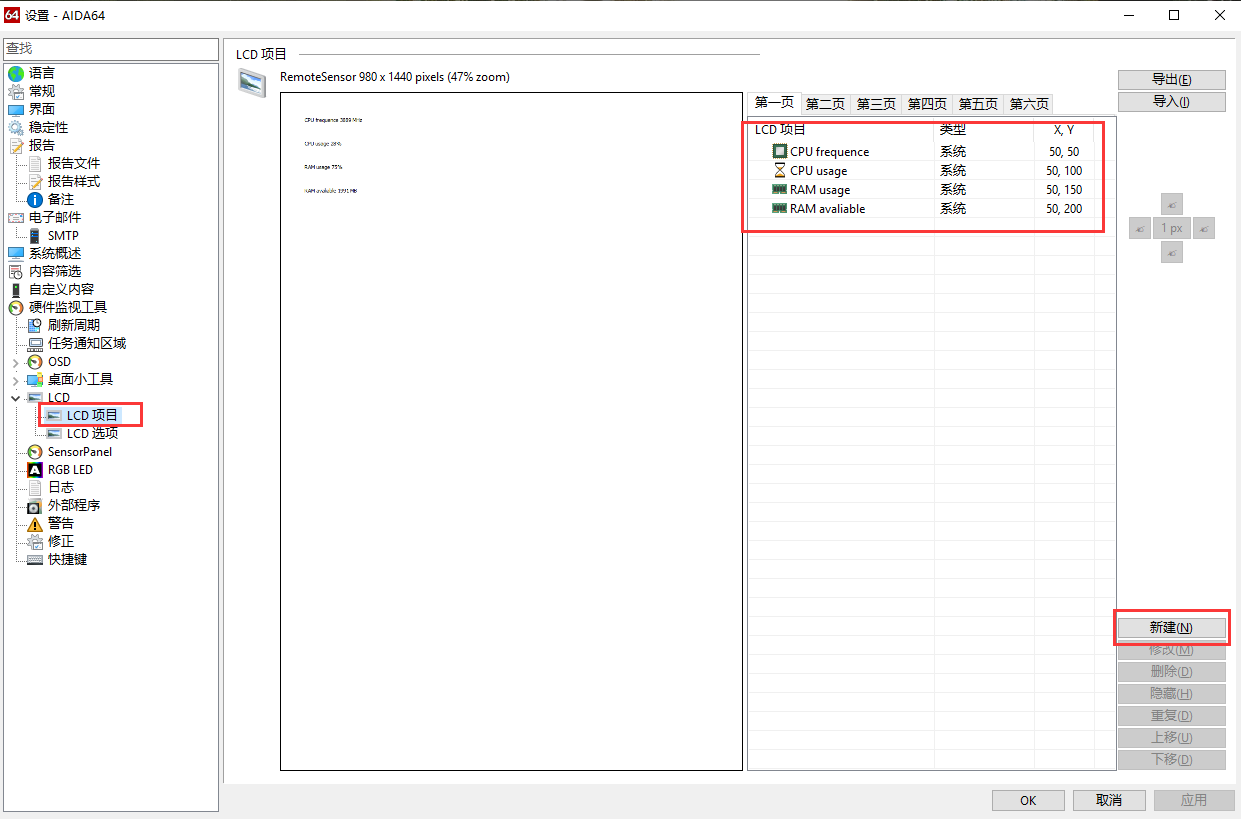
Task: Click the 报告 document icon
Action: (15, 145)
